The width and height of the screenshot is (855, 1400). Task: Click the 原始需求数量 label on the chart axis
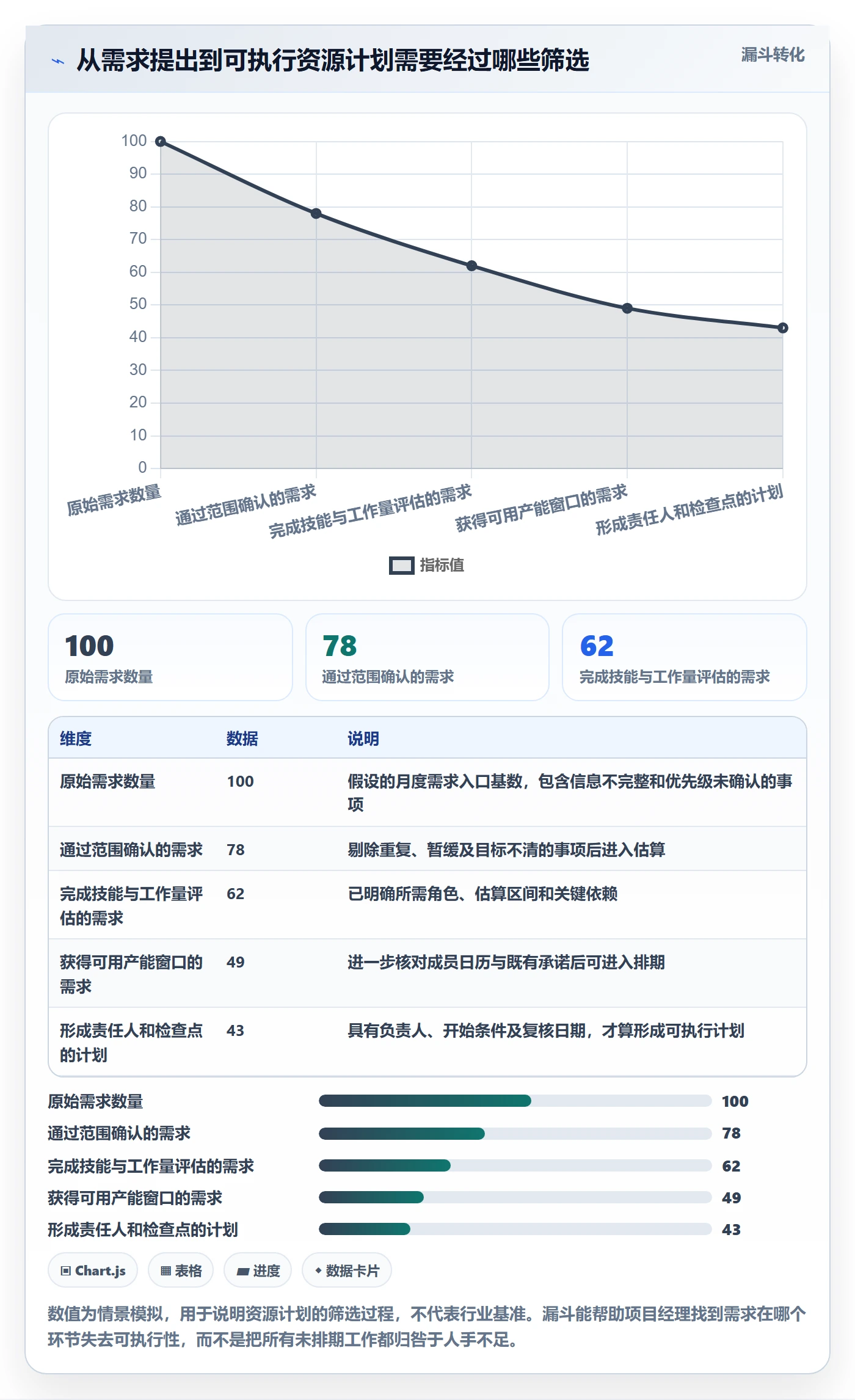pos(114,500)
